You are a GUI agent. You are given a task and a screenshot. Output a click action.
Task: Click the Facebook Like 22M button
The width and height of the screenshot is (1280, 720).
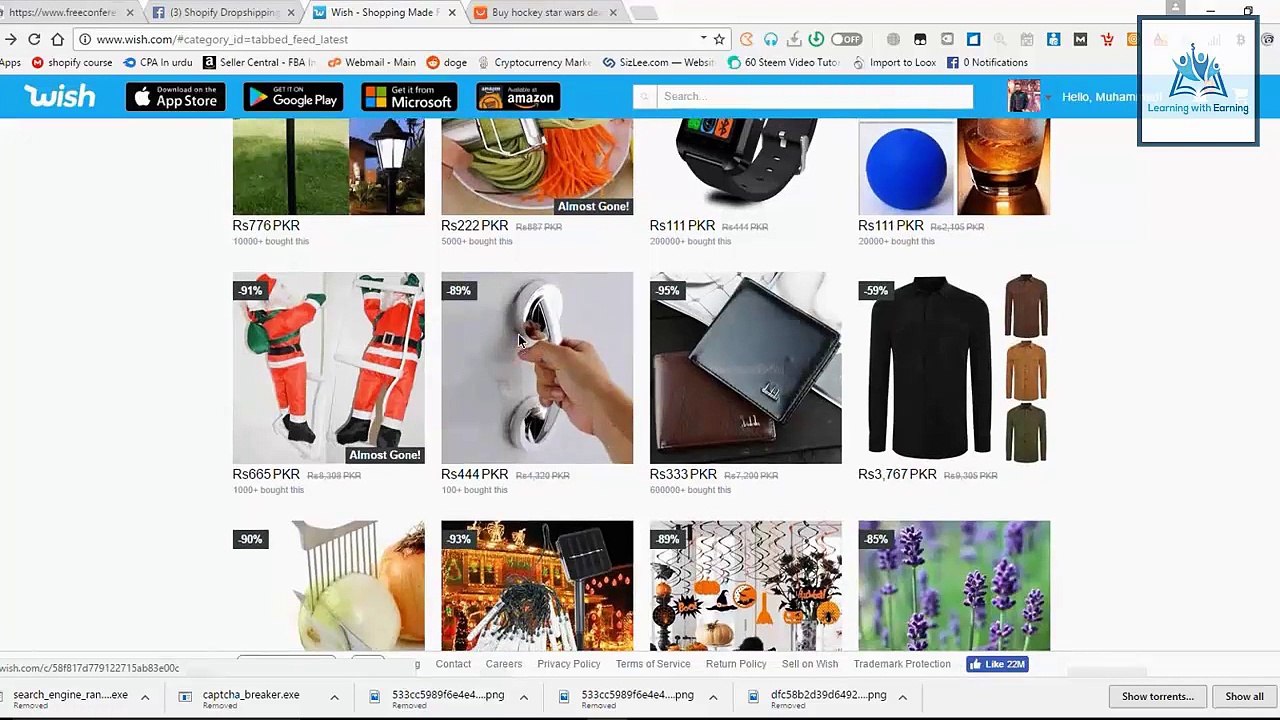[997, 664]
